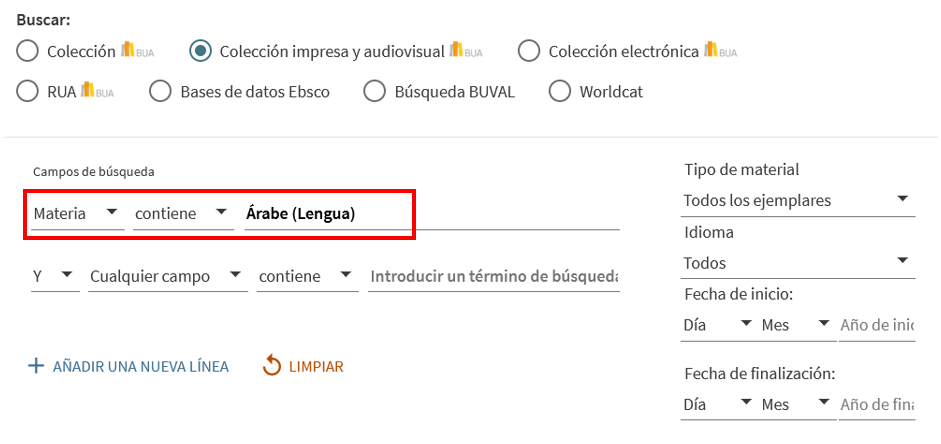Click the Añadir una nueva línea link

point(140,367)
